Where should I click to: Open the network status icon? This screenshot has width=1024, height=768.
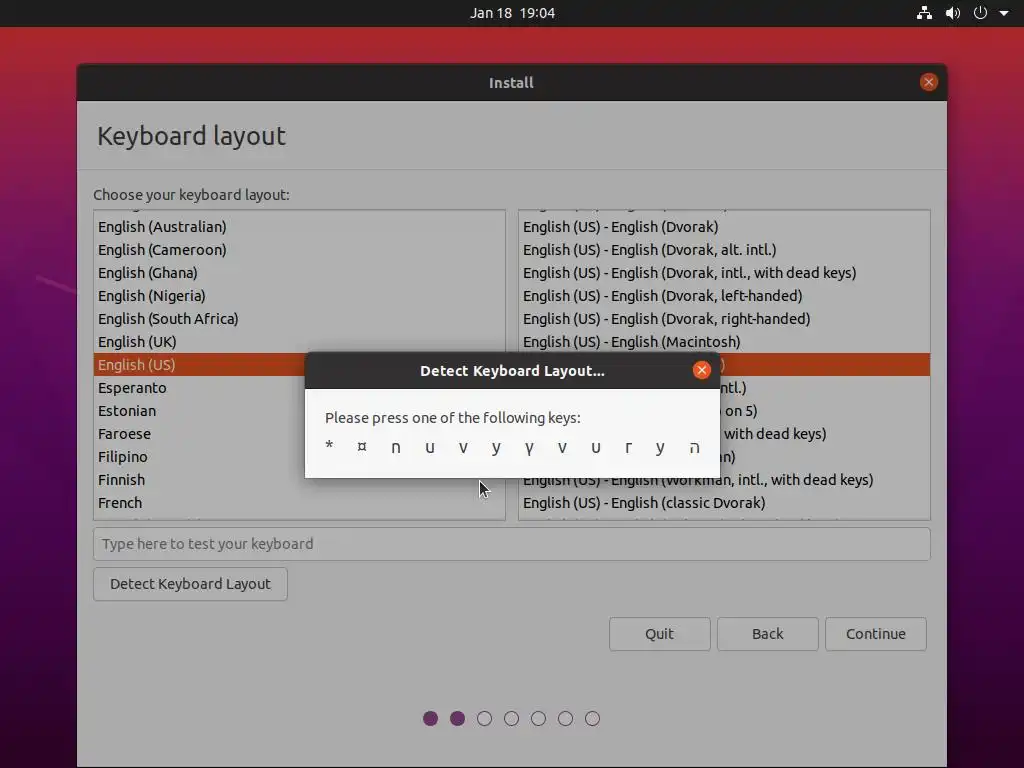(924, 13)
